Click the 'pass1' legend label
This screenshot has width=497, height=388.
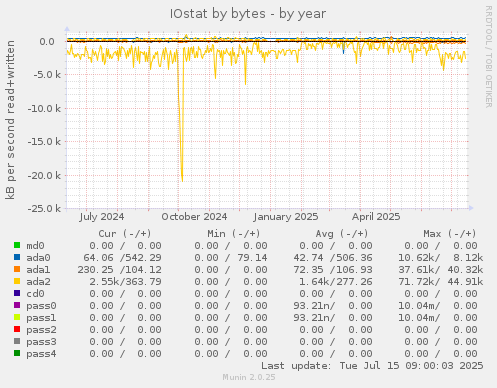[41, 318]
